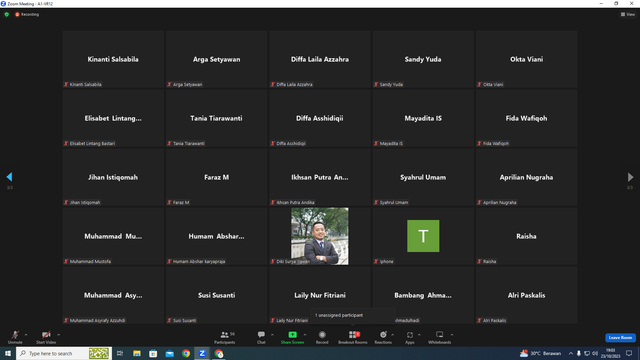
Task: Open Breakout Rooms
Action: pos(353,337)
